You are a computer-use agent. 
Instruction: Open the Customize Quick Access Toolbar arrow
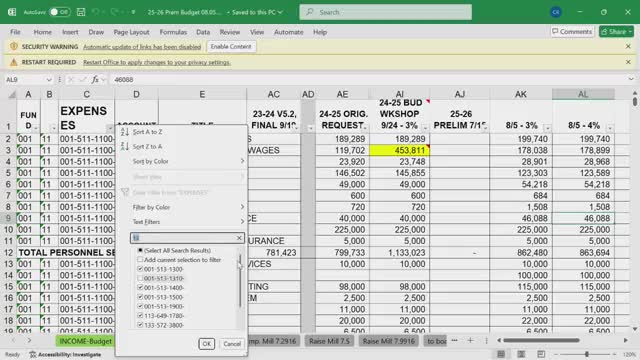click(x=133, y=12)
